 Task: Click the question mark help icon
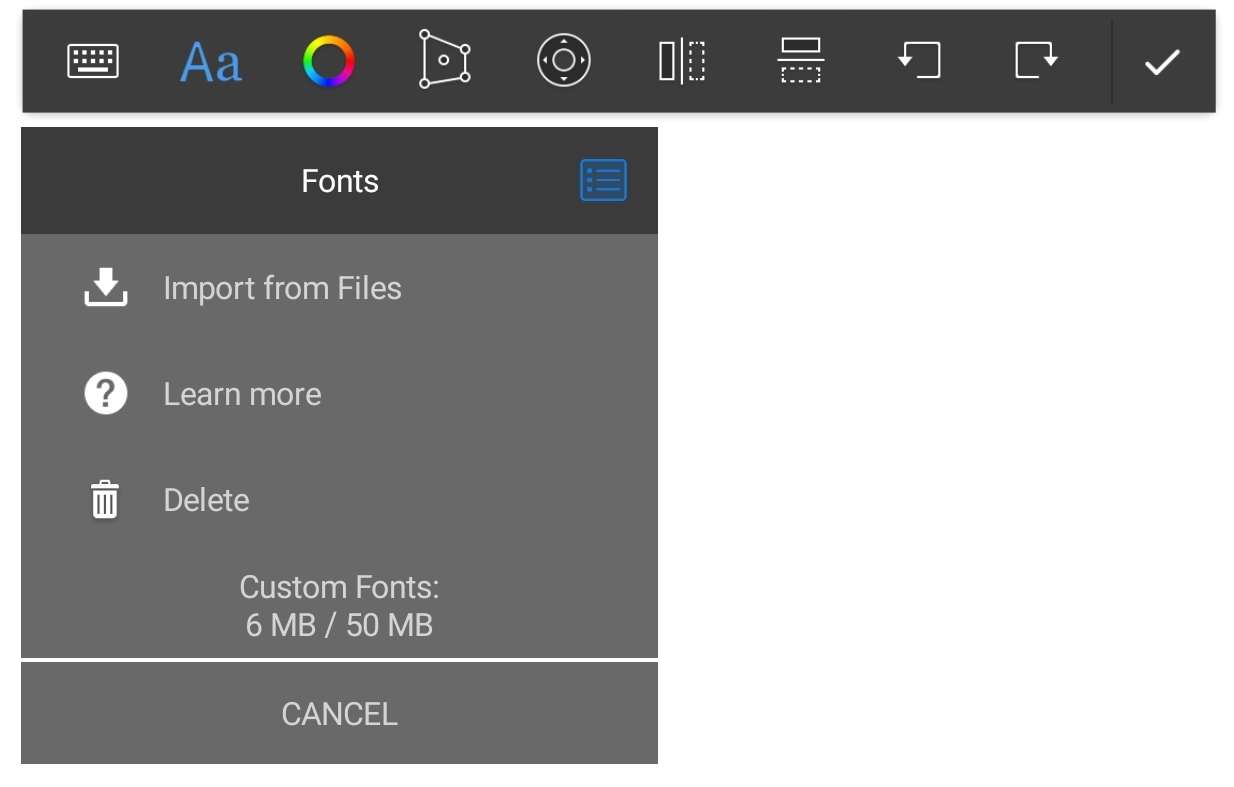(105, 394)
